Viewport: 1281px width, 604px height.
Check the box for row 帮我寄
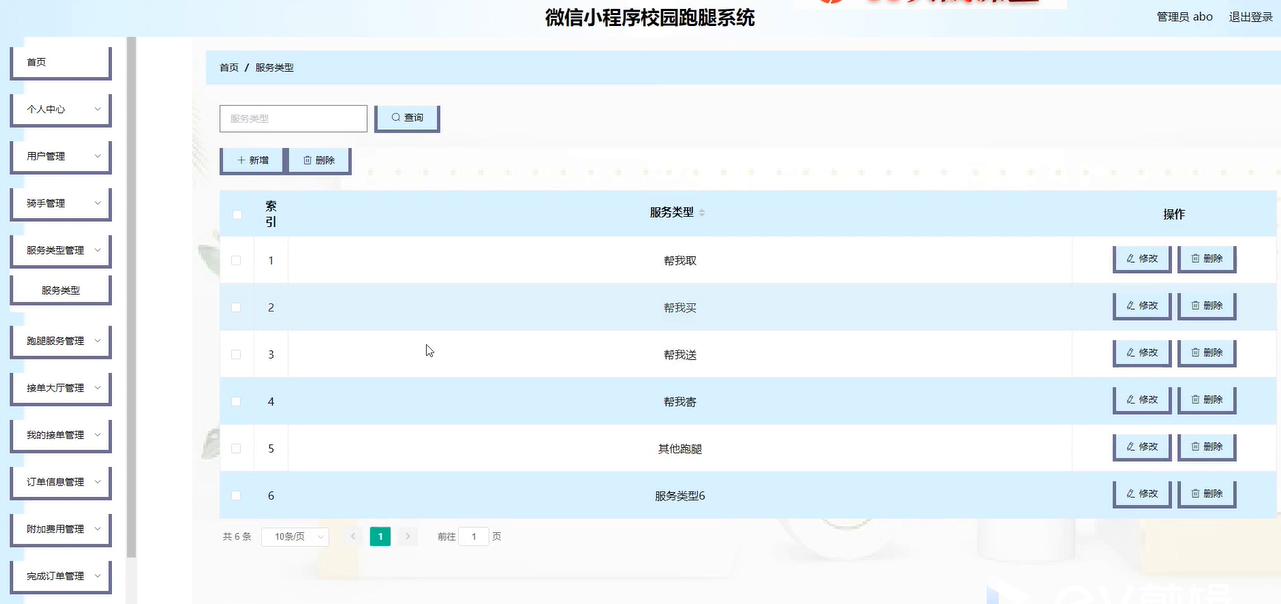click(x=236, y=401)
